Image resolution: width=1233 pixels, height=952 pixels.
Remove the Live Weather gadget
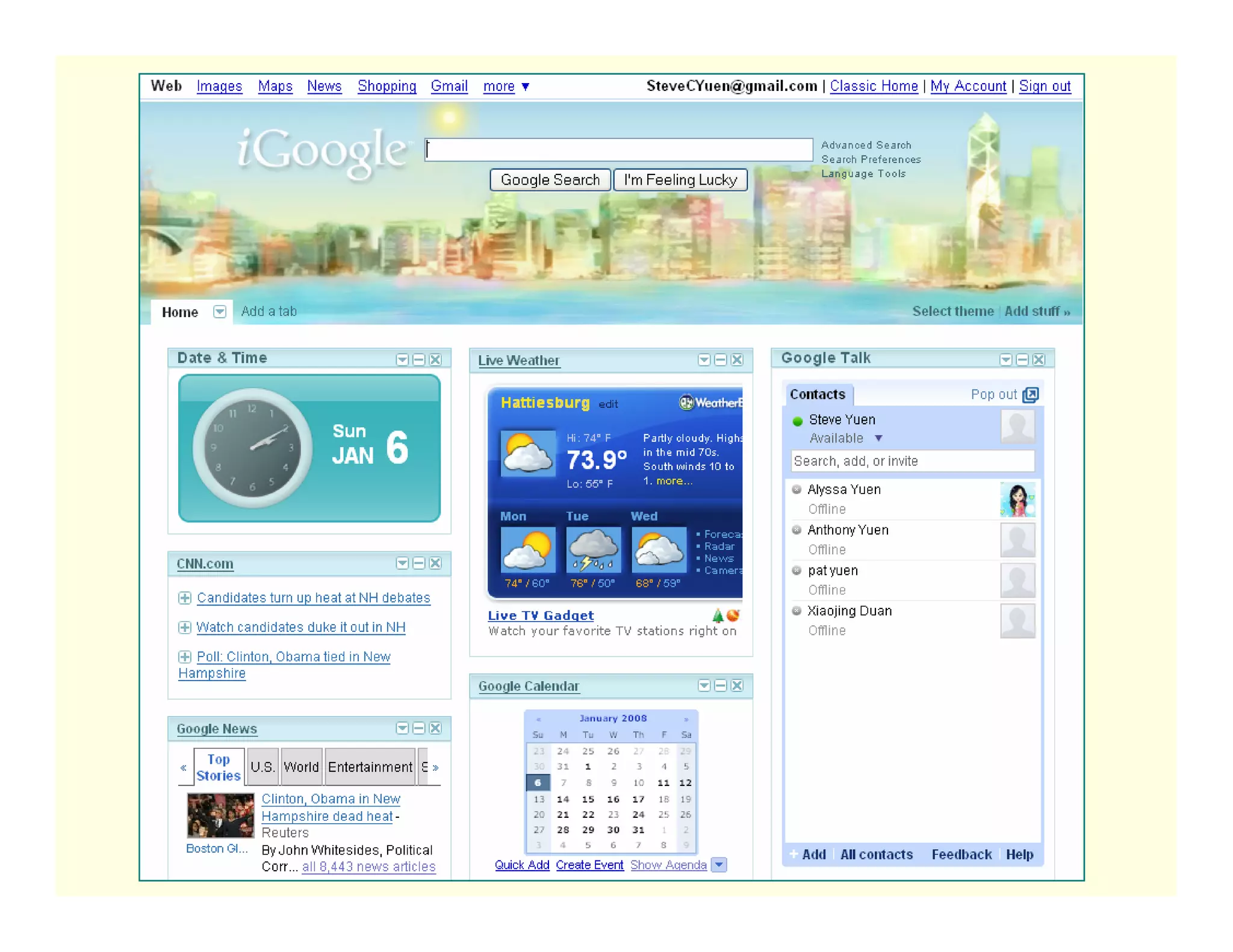click(737, 360)
